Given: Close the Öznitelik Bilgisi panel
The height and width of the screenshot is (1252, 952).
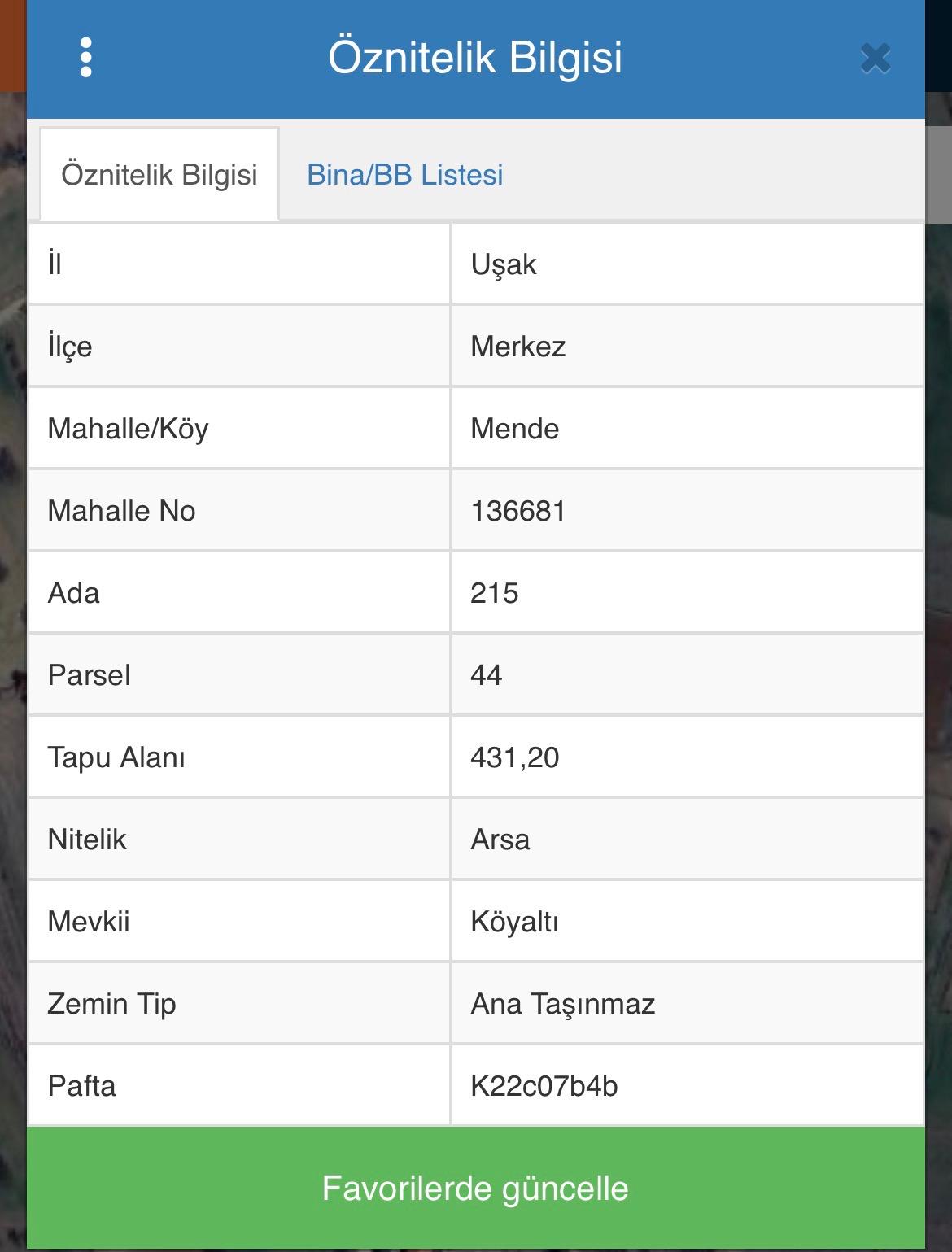Looking at the screenshot, I should (876, 59).
